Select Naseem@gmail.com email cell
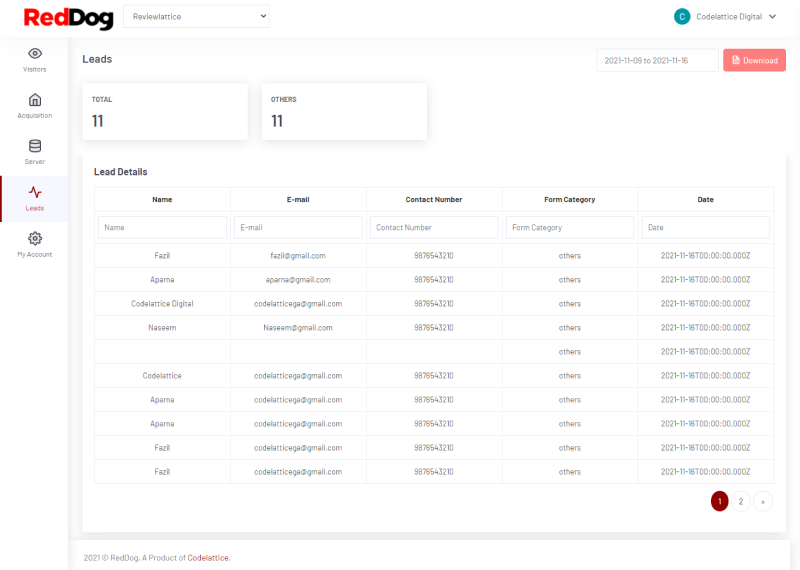 298,328
